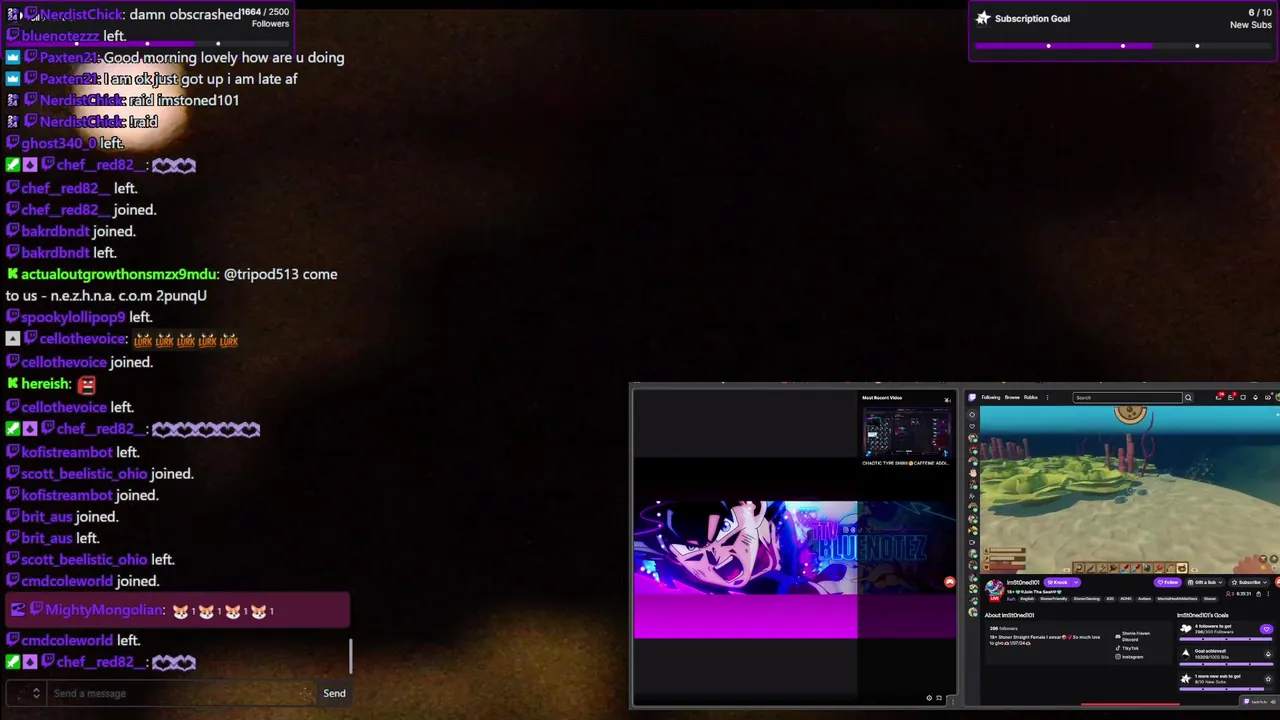The width and height of the screenshot is (1280, 720).
Task: Click Gift a Sub button
Action: pos(1205,582)
